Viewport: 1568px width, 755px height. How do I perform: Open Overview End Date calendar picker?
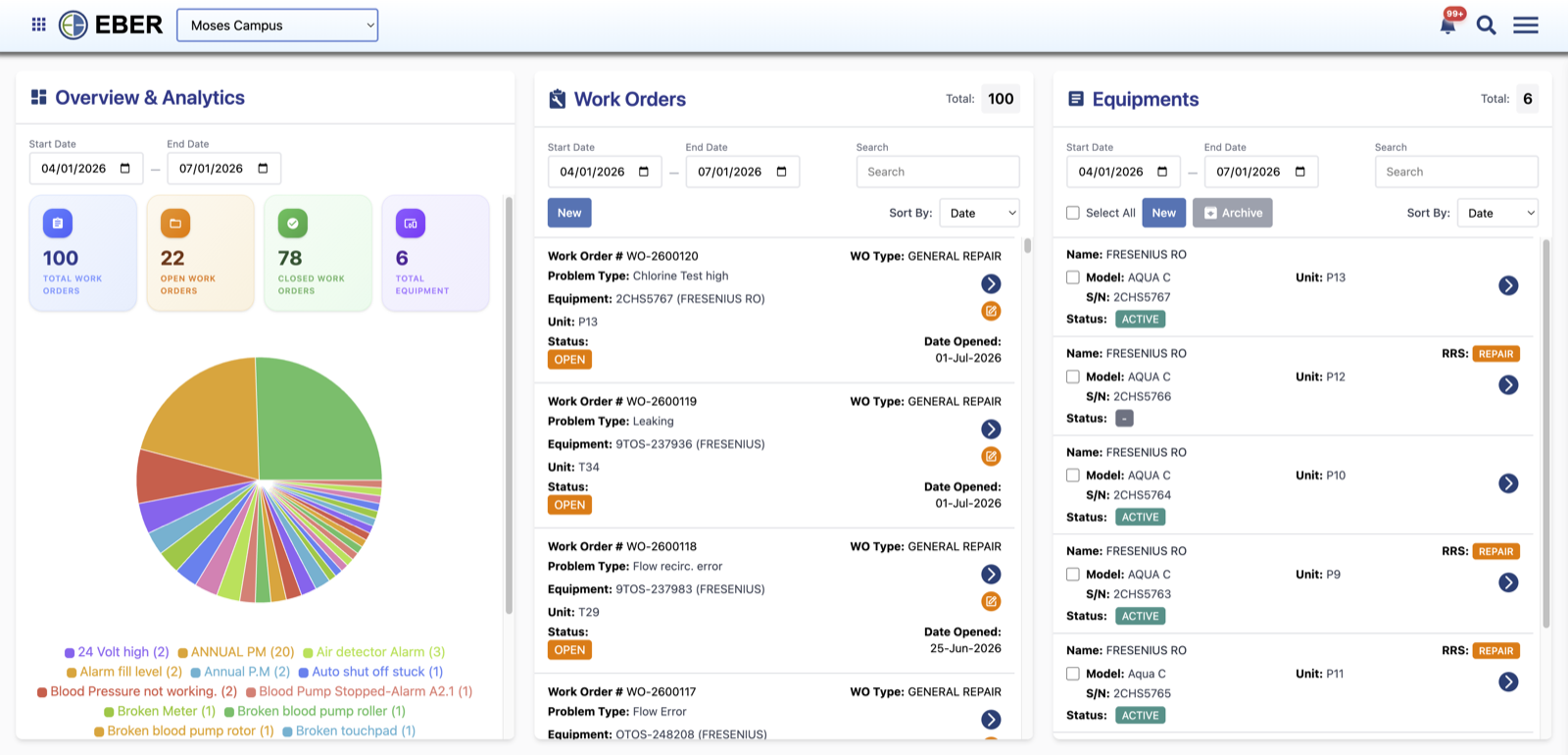[263, 169]
